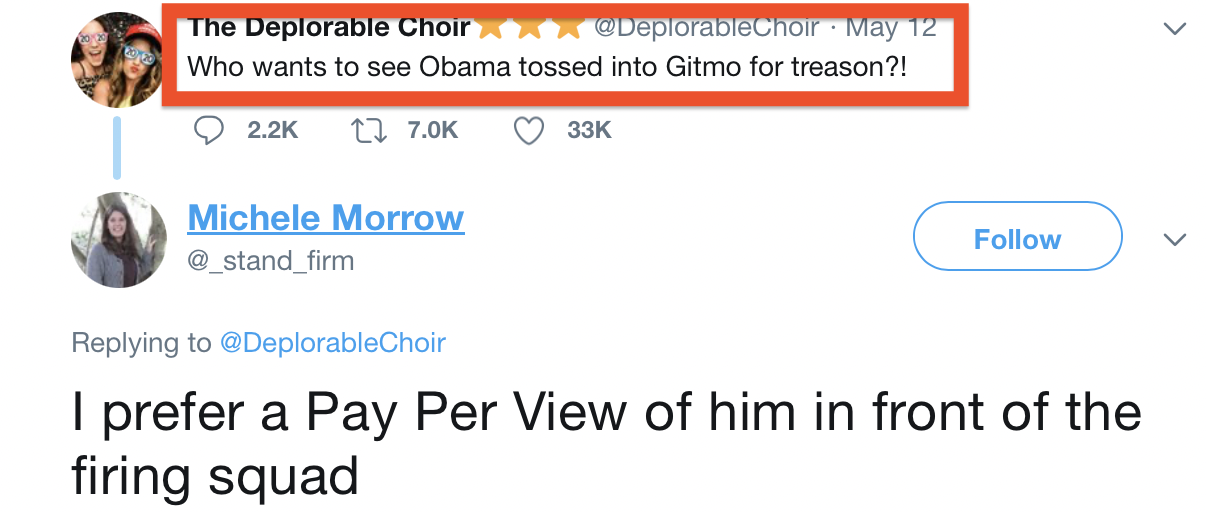
Task: Click @DeplorableChoir in the Replying to line
Action: point(332,343)
